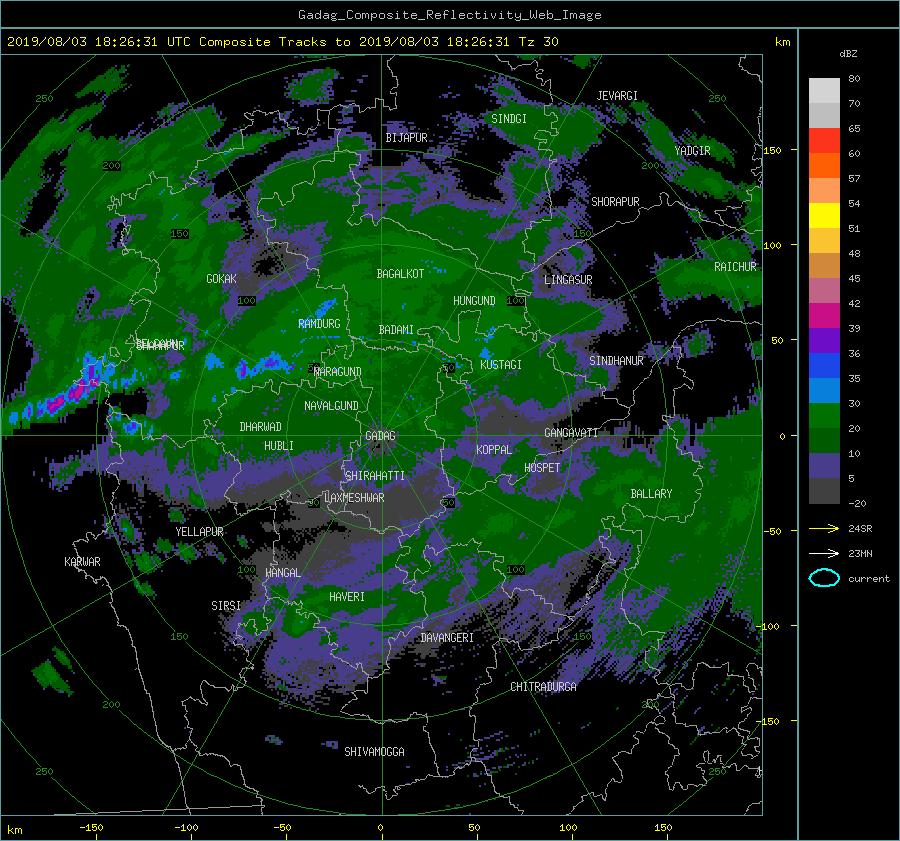Click the 'SINDGI' city label
The image size is (900, 841).
pos(509,119)
